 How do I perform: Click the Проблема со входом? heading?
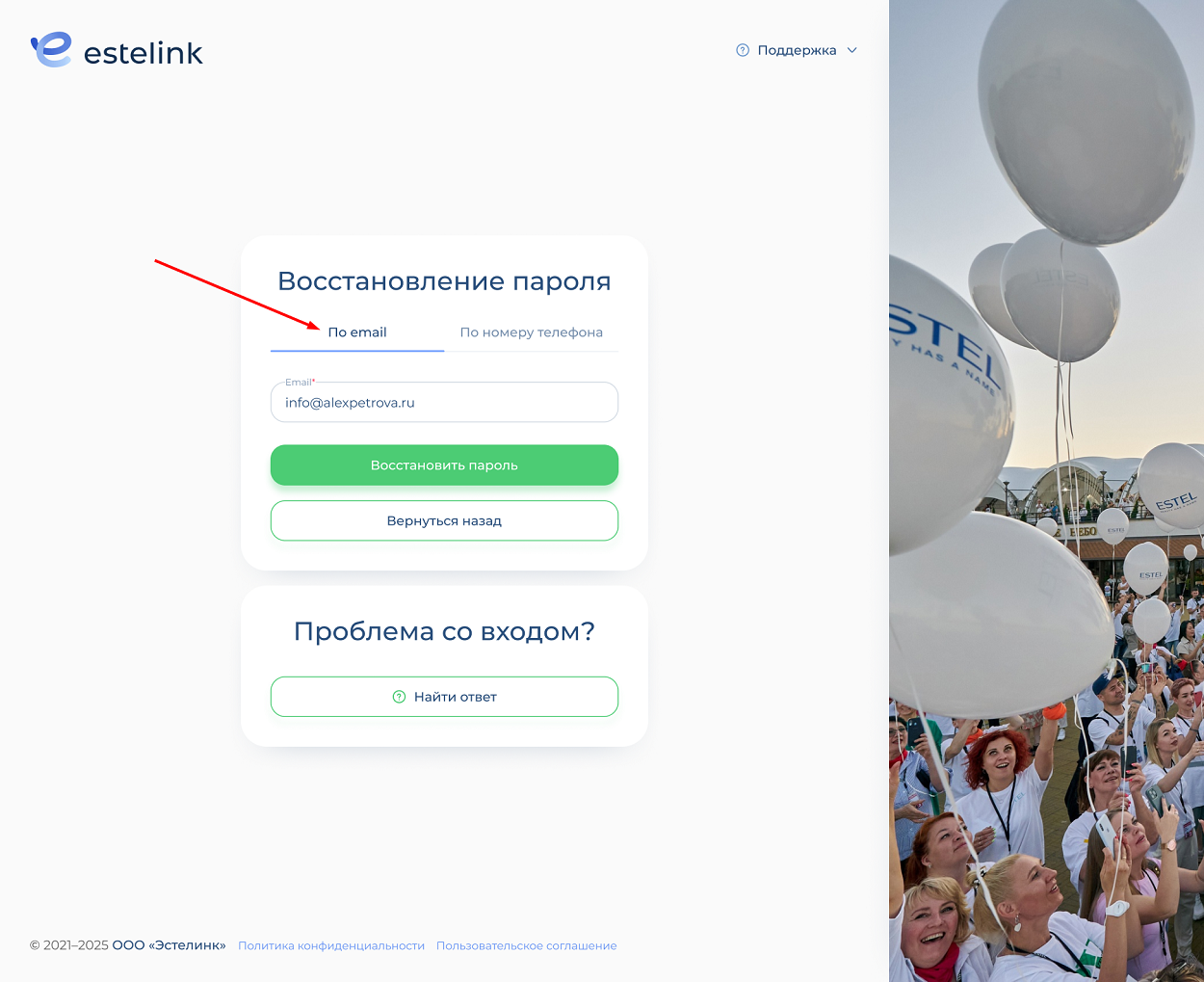[x=444, y=631]
